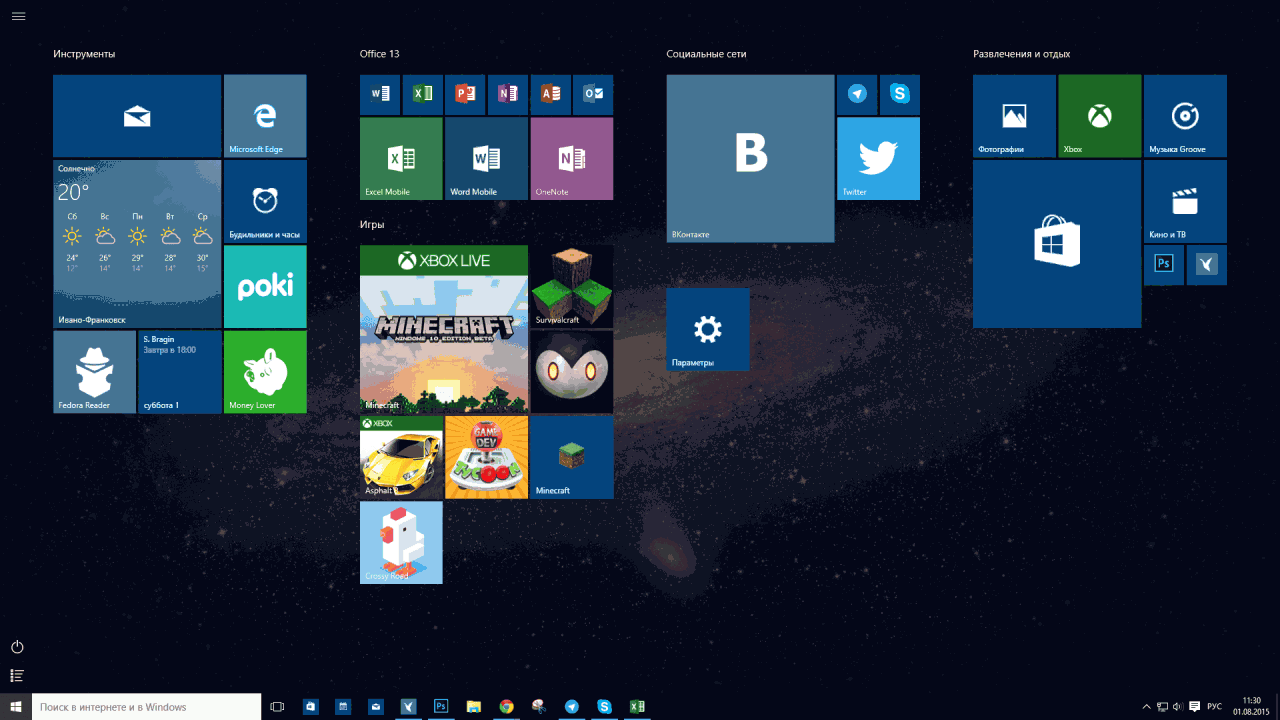
Task: Open the clock showing 11:30
Action: point(1251,706)
